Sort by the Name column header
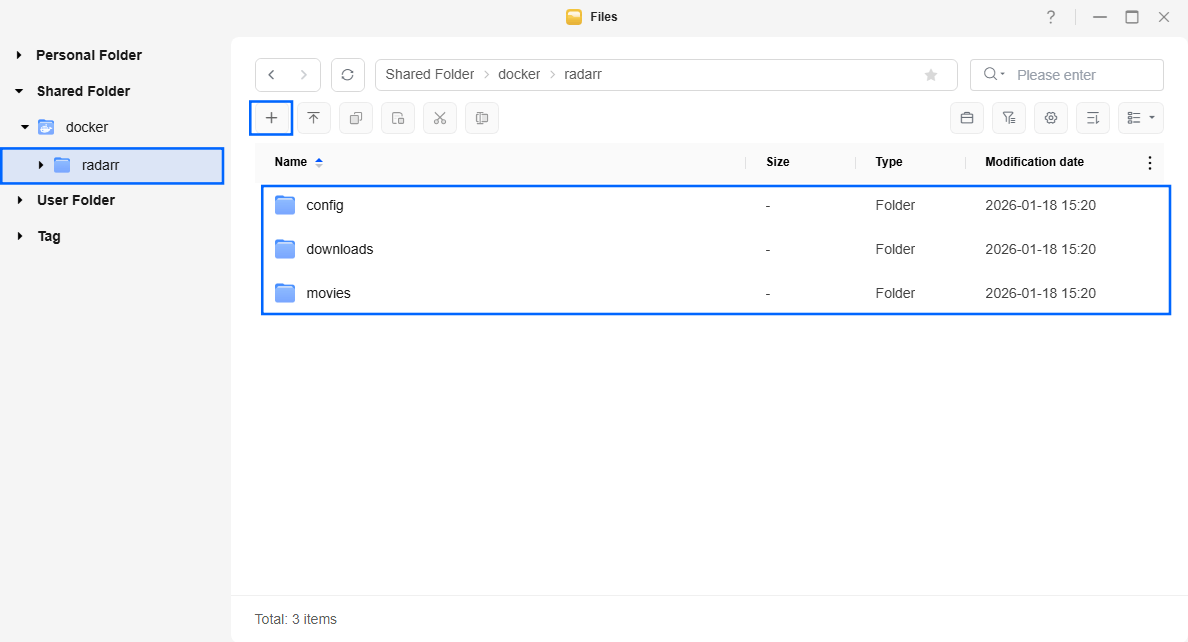Screen dimensions: 1188x642 point(291,162)
